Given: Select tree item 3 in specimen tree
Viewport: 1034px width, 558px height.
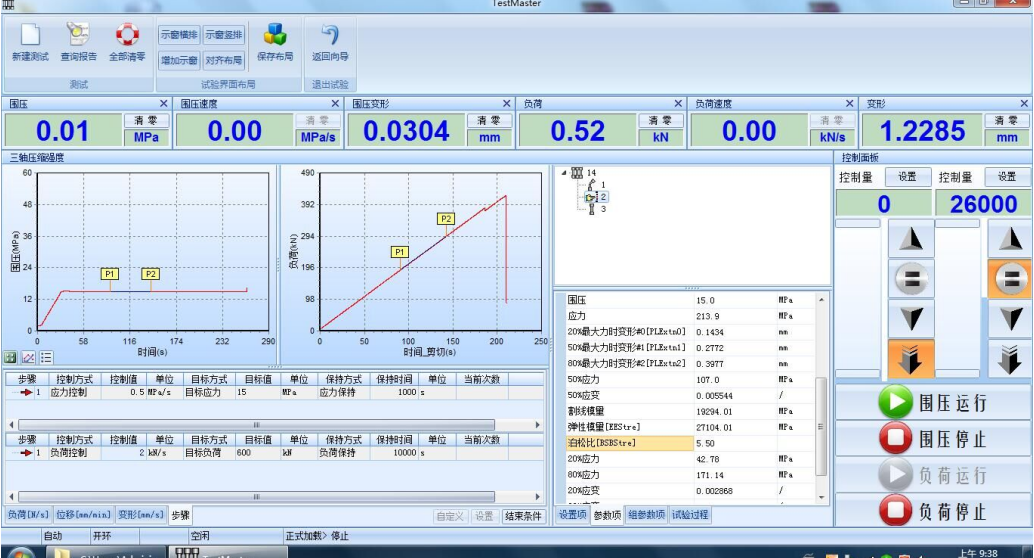Looking at the screenshot, I should coord(602,209).
